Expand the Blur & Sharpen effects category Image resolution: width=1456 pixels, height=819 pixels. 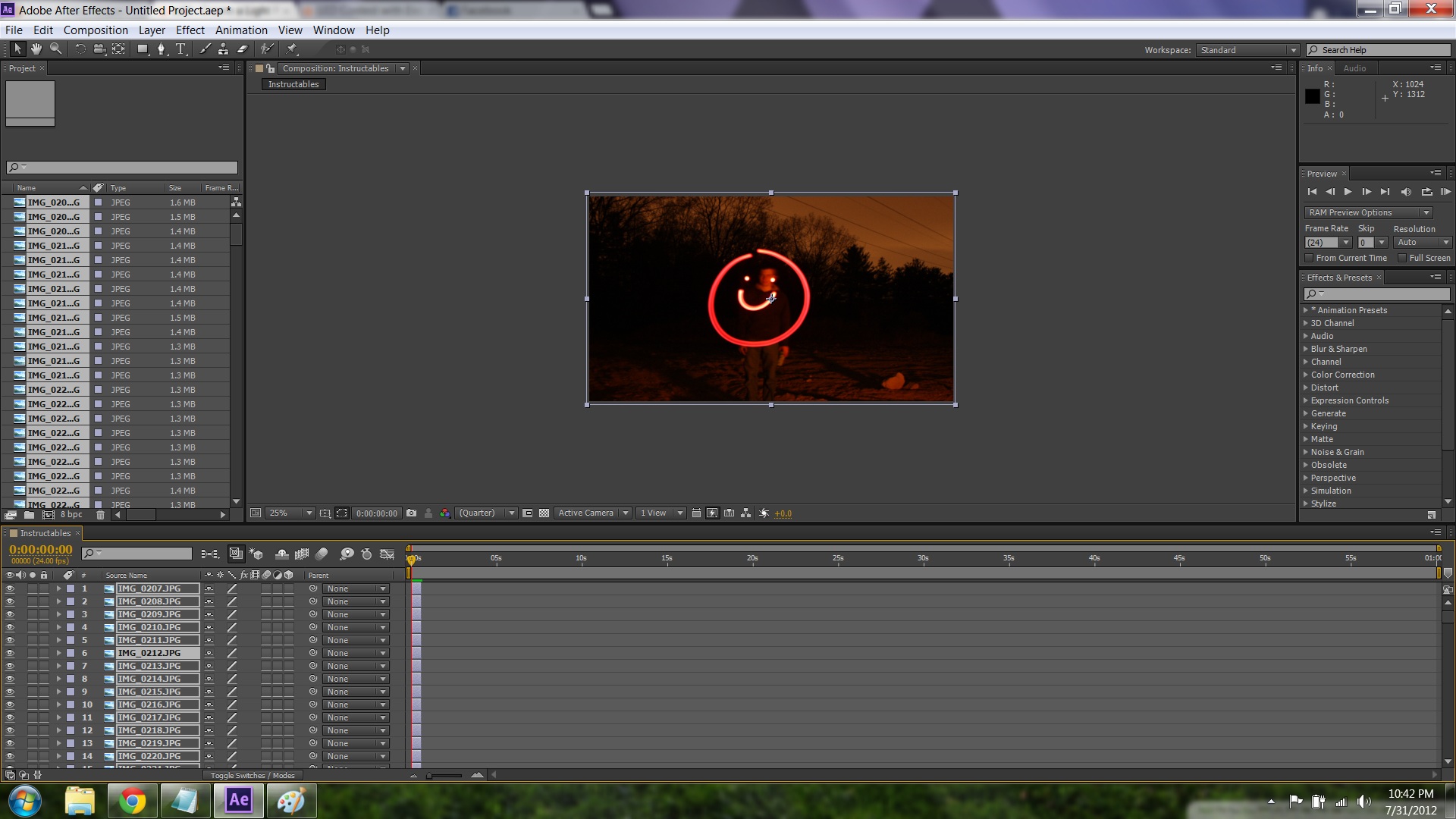(1306, 349)
